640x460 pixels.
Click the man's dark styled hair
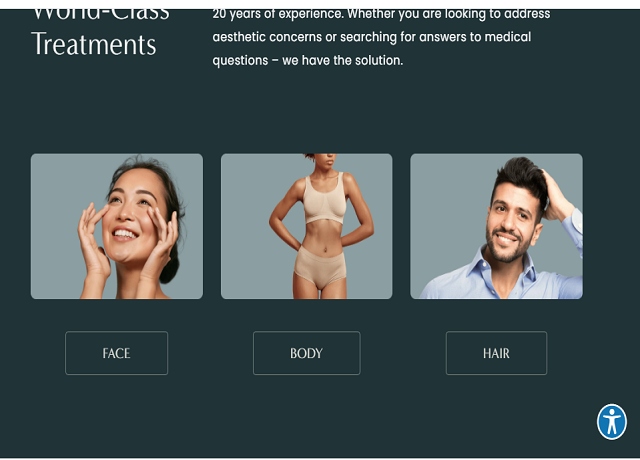pyautogui.click(x=520, y=180)
